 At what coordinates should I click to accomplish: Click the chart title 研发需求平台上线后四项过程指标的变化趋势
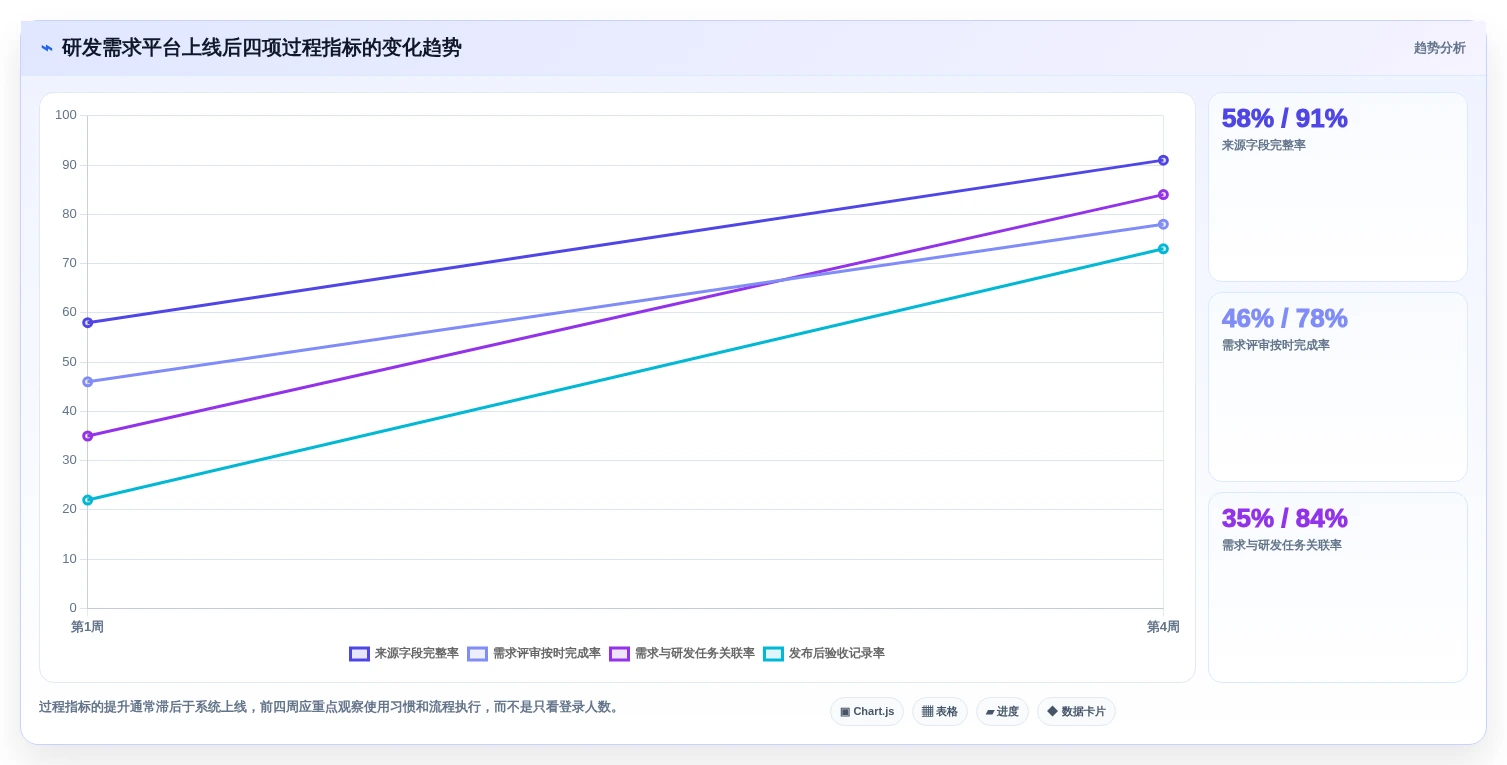pyautogui.click(x=261, y=48)
